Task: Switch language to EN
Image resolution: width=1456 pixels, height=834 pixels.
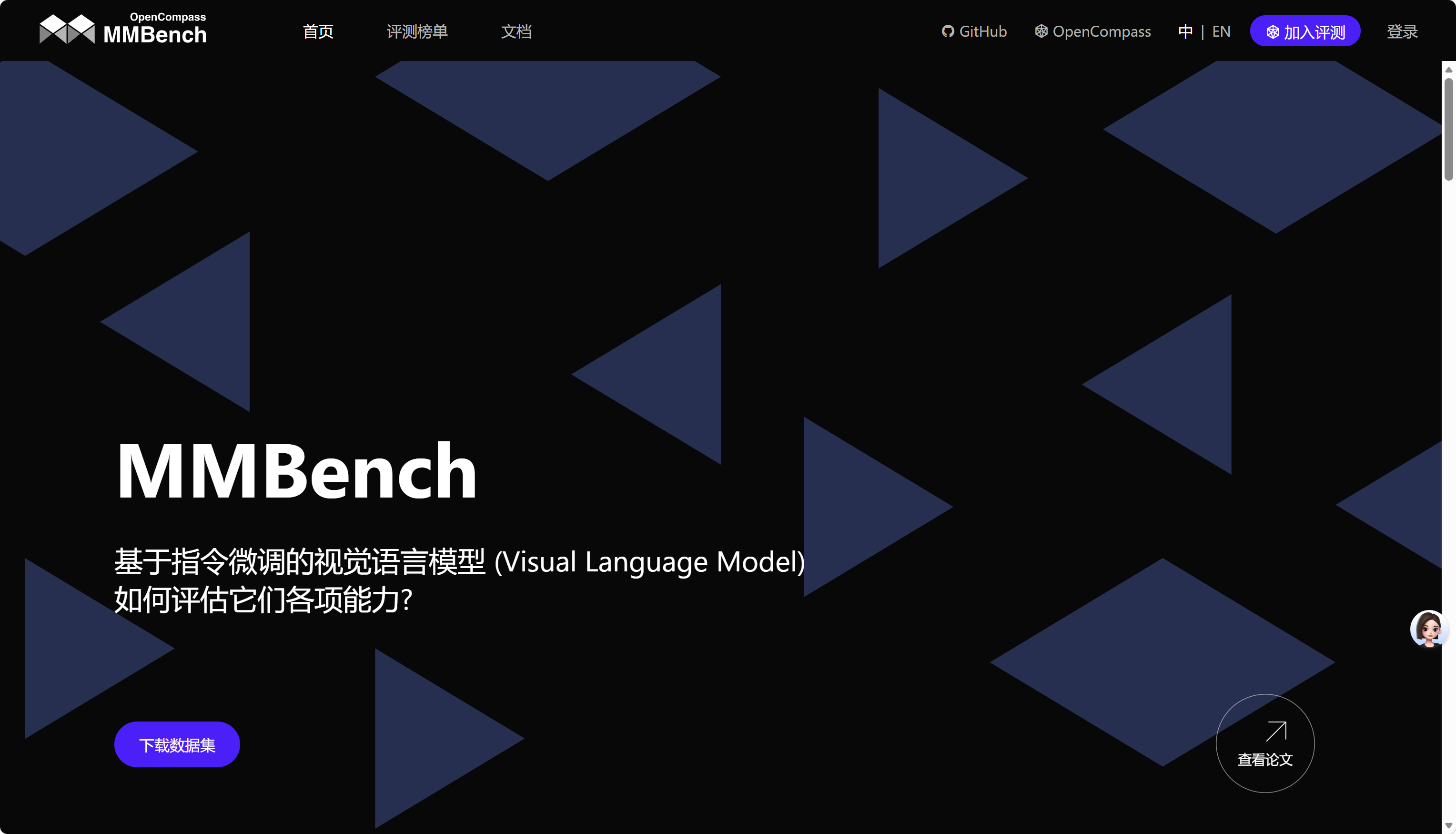Action: click(x=1221, y=31)
